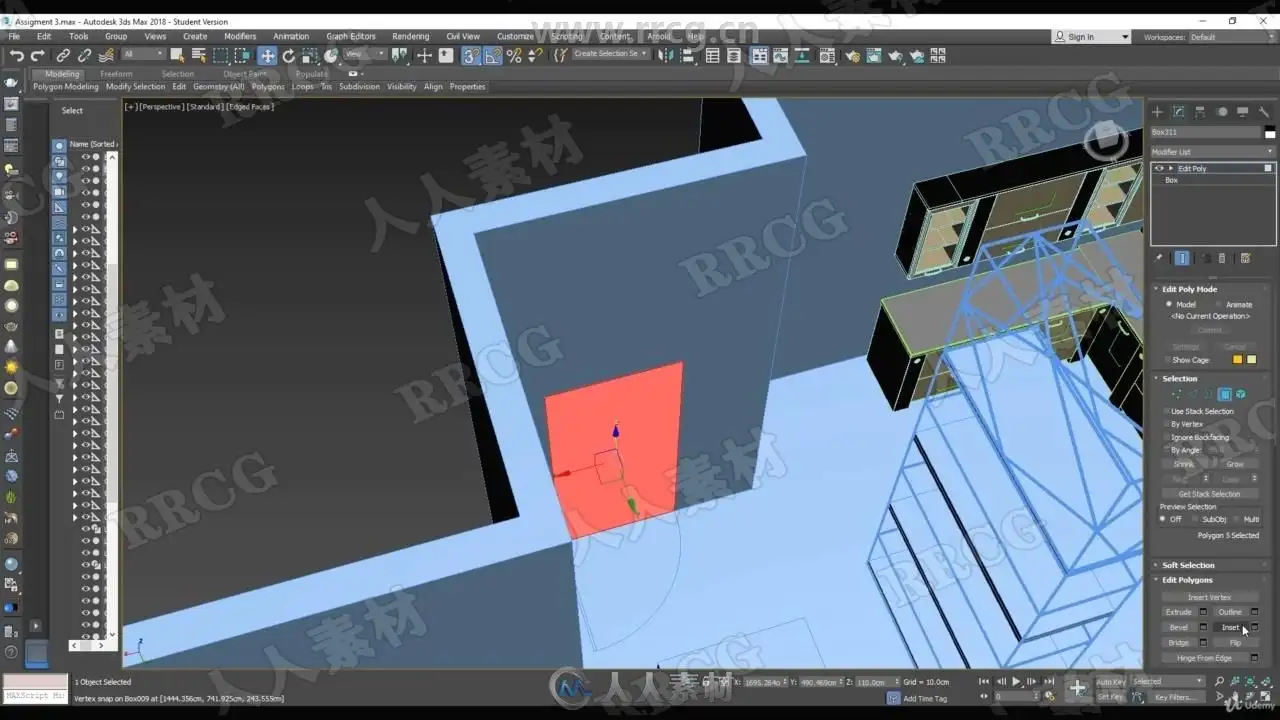Pick the Rectangular Selection Region tool
Viewport: 1280px width, 720px height.
tap(221, 56)
